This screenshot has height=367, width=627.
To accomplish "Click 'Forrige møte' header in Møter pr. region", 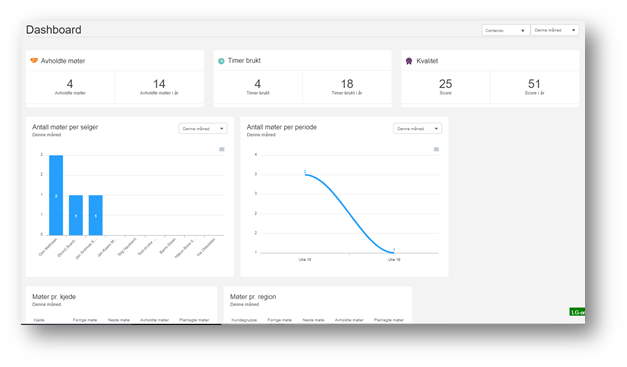I will point(280,320).
